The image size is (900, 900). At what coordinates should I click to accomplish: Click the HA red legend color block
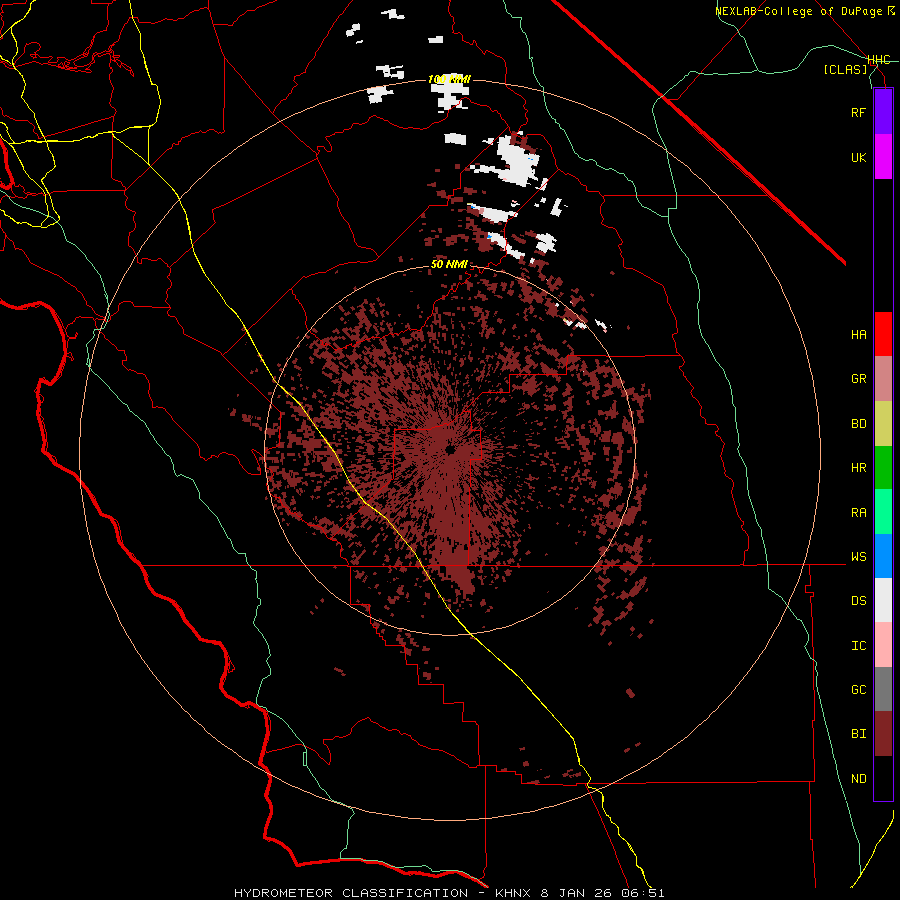[x=883, y=334]
